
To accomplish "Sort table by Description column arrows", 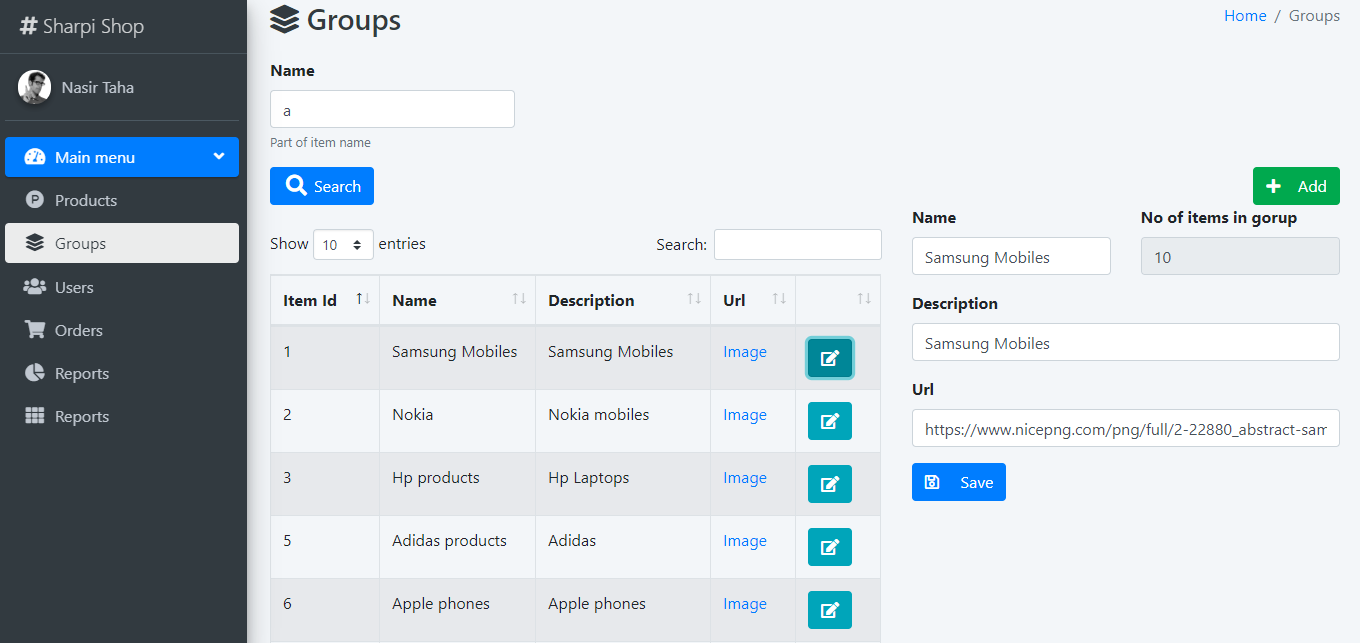I will [694, 300].
